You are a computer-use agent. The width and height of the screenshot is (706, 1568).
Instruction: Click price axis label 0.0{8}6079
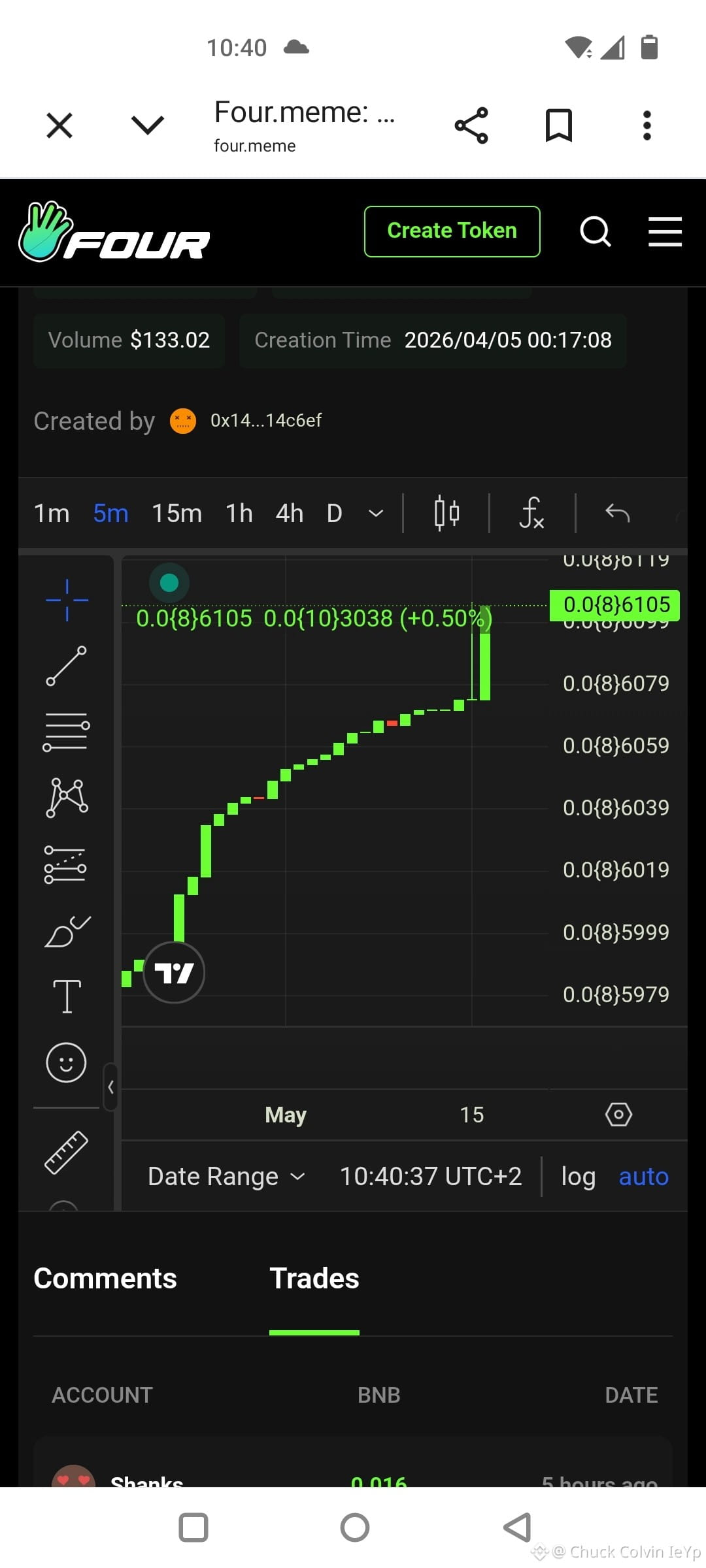coord(616,683)
